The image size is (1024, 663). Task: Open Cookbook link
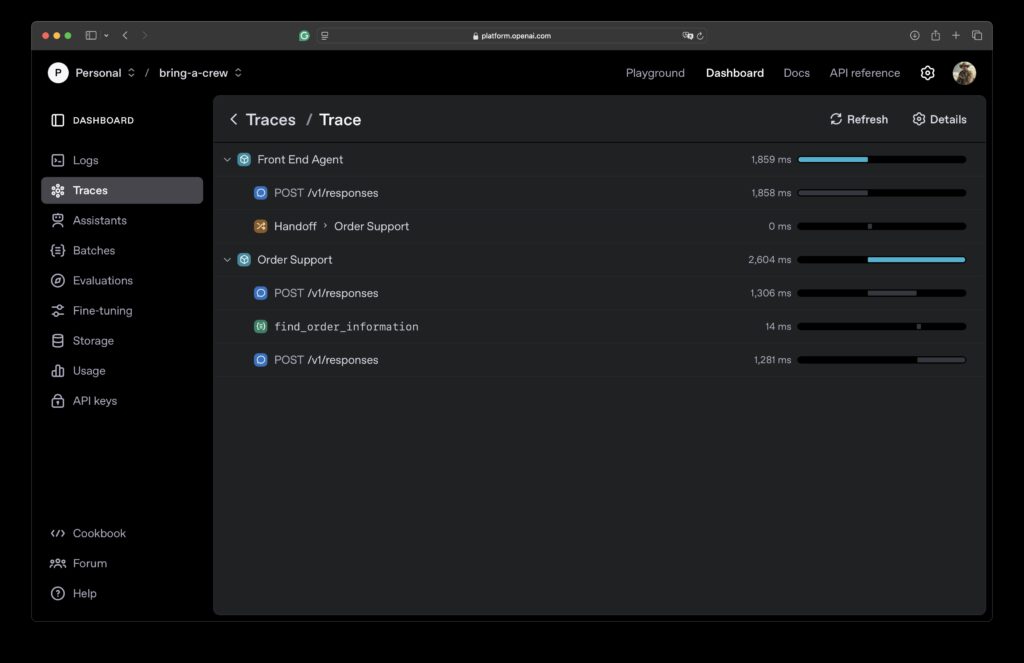pyautogui.click(x=99, y=533)
